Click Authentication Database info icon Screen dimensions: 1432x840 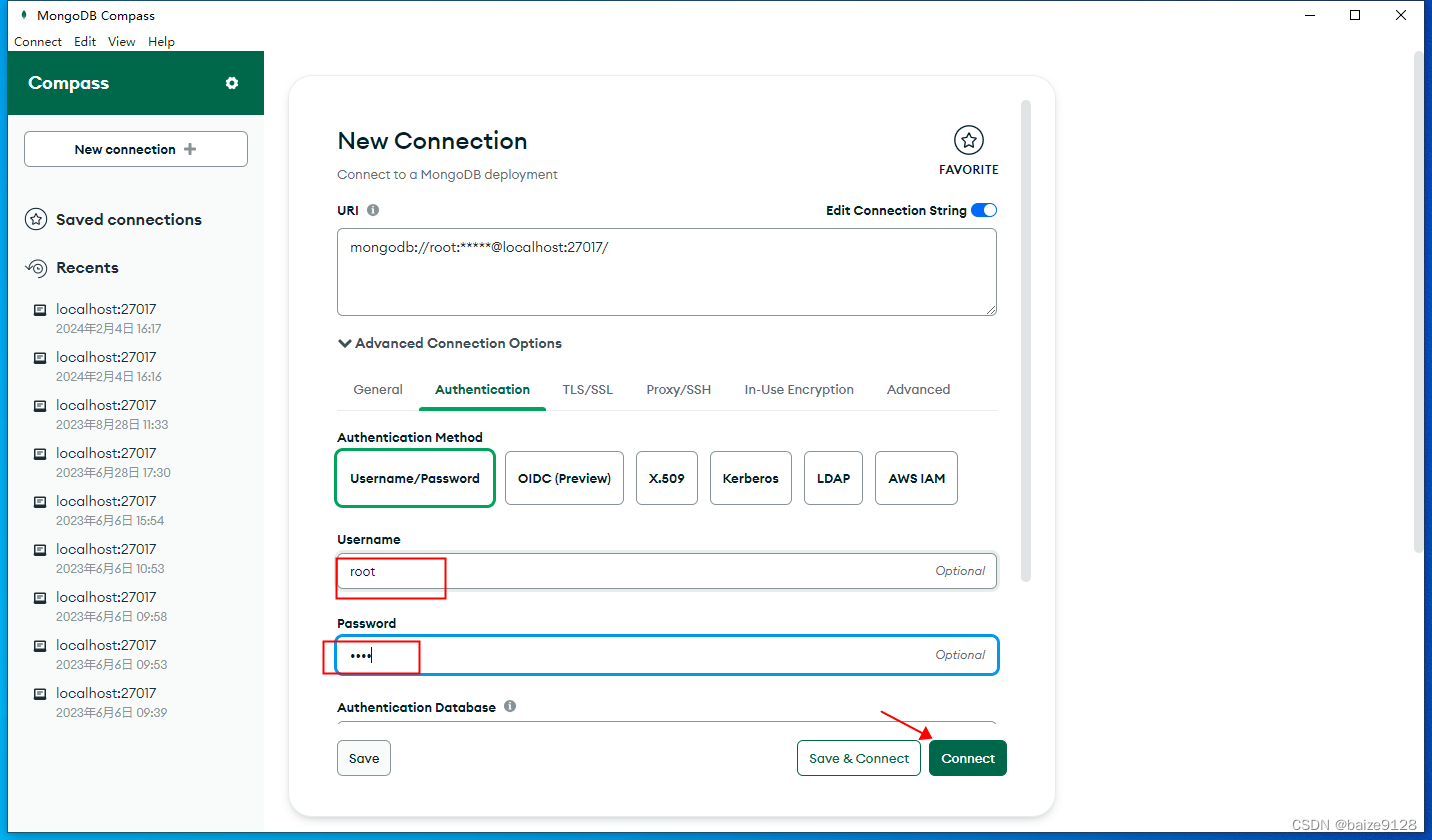click(510, 706)
